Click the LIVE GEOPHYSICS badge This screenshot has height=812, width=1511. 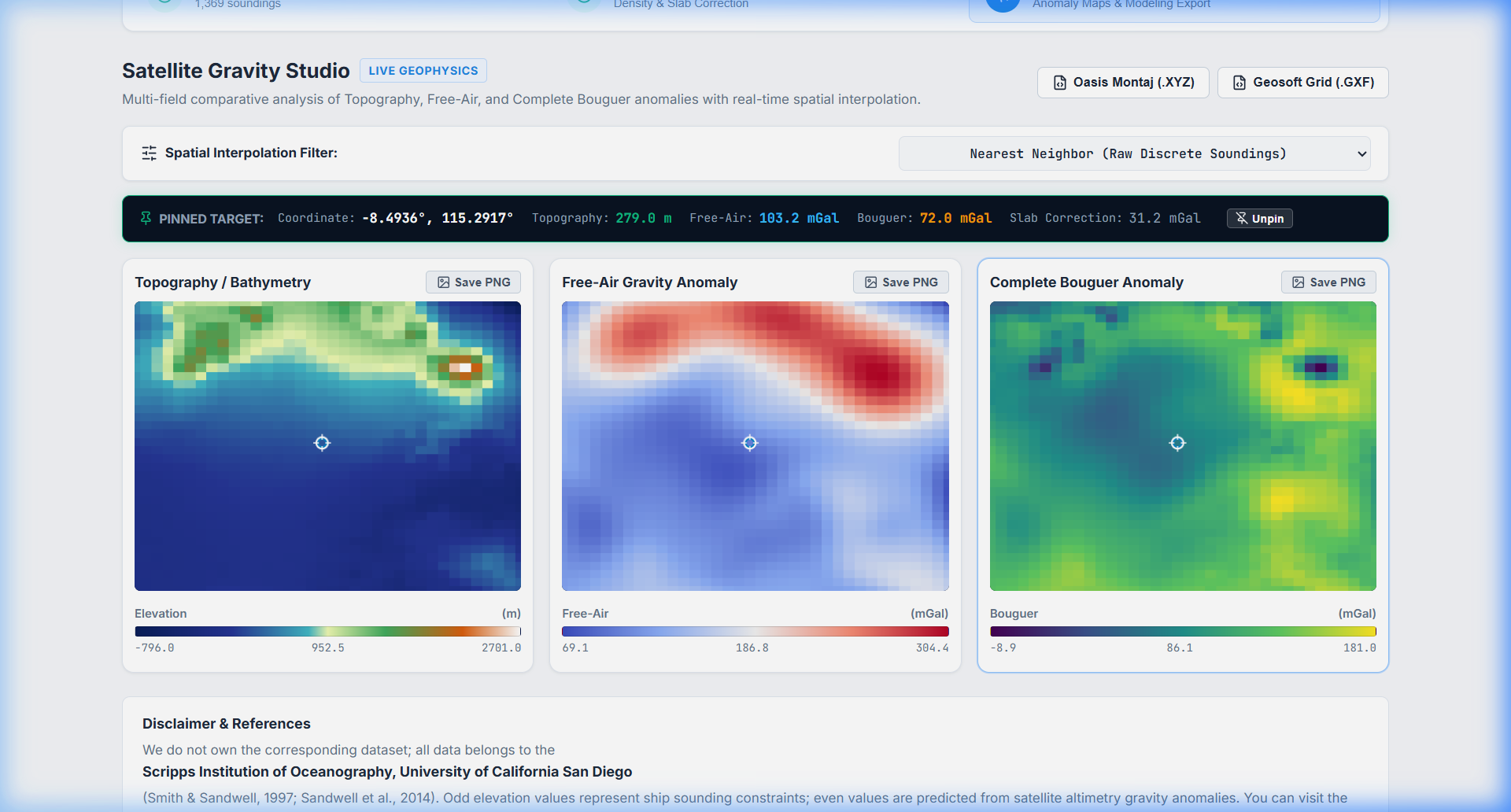[423, 71]
